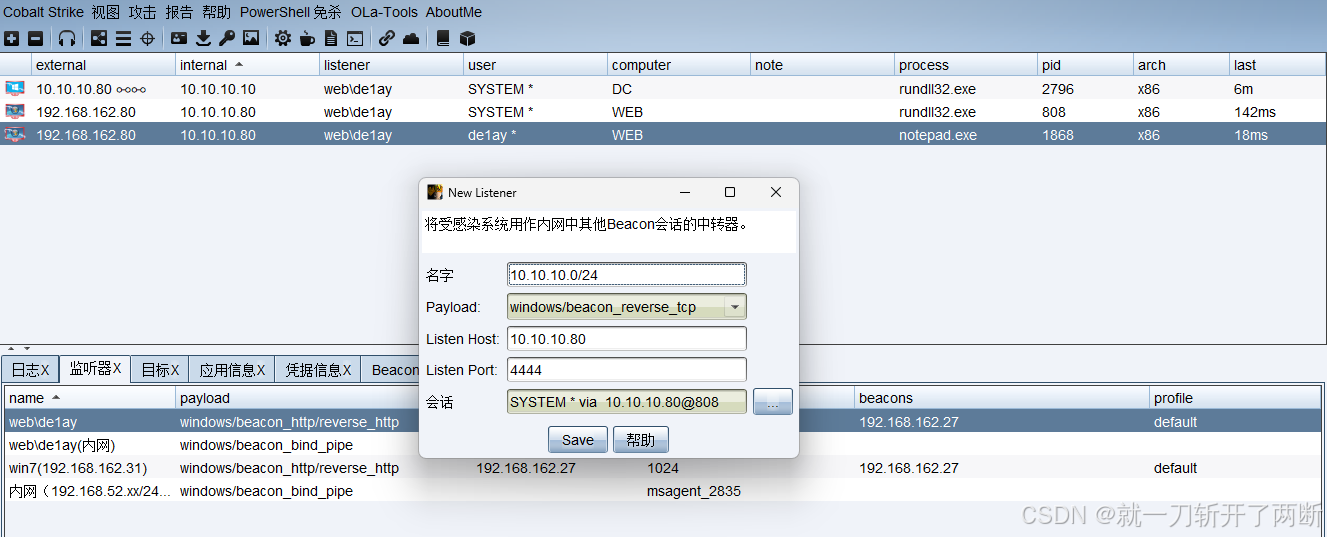This screenshot has width=1327, height=537.
Task: Click the 帮助 button in New Listener
Action: pos(640,440)
